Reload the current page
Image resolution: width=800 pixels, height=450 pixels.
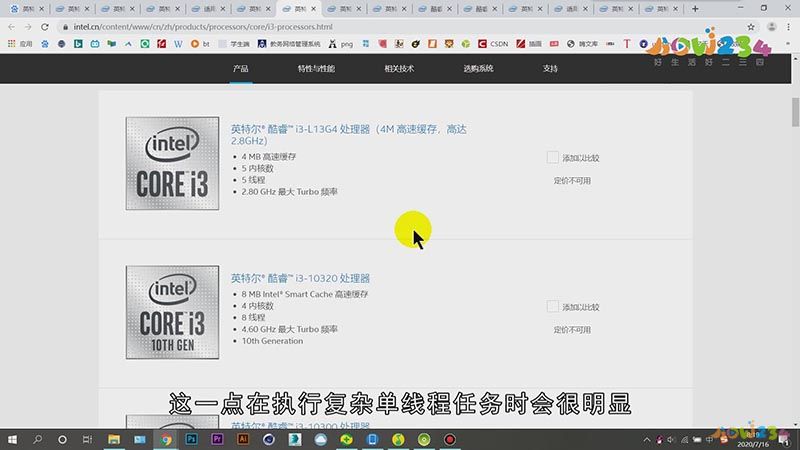point(45,27)
